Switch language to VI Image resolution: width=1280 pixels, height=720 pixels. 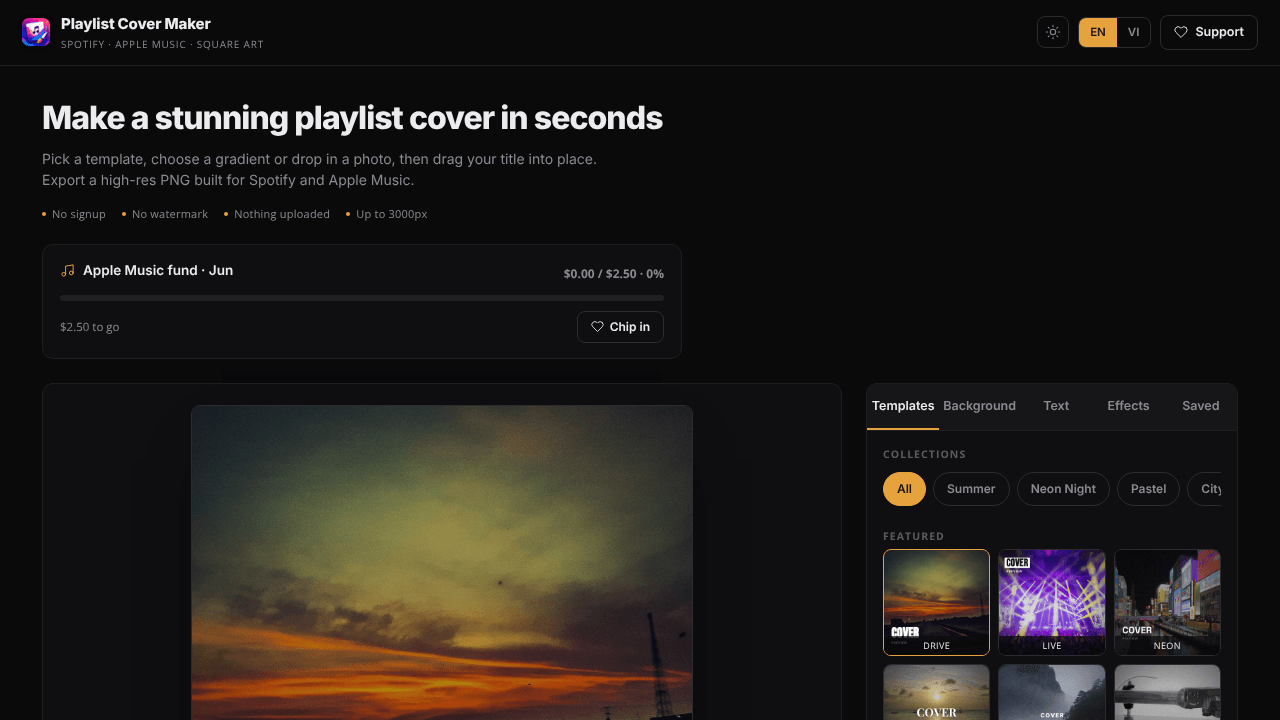point(1134,32)
